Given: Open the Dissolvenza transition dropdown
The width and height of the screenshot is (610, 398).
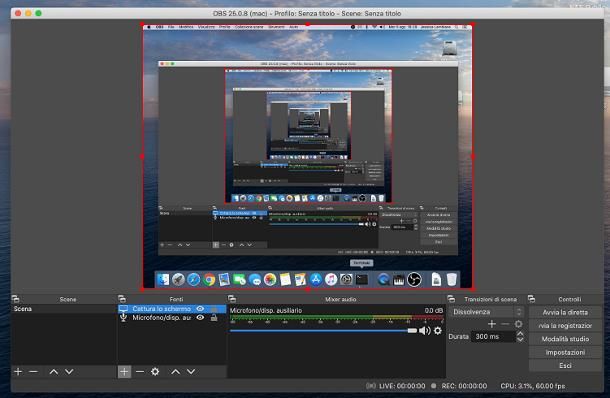Looking at the screenshot, I should point(486,312).
